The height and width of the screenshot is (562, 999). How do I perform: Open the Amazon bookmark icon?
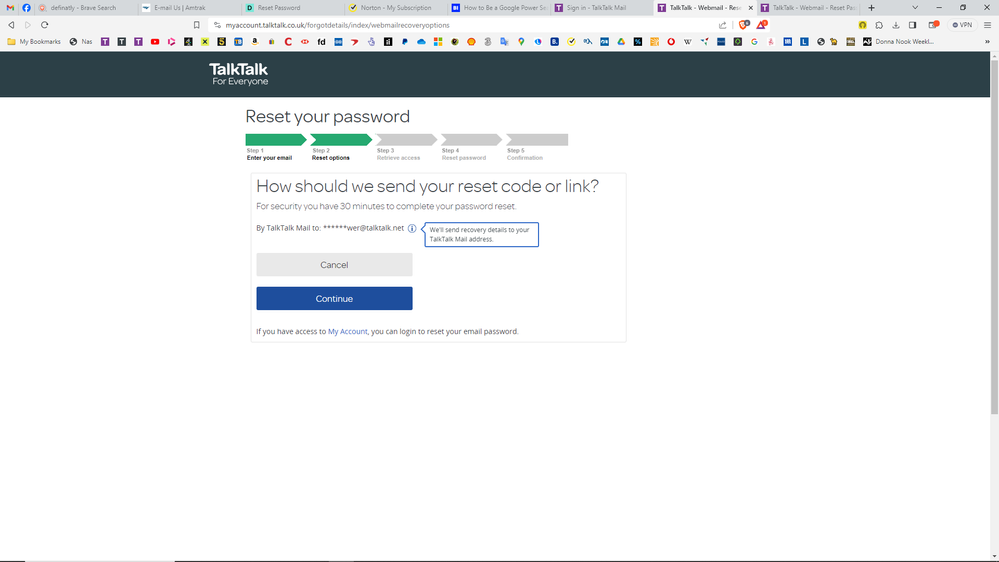(255, 42)
